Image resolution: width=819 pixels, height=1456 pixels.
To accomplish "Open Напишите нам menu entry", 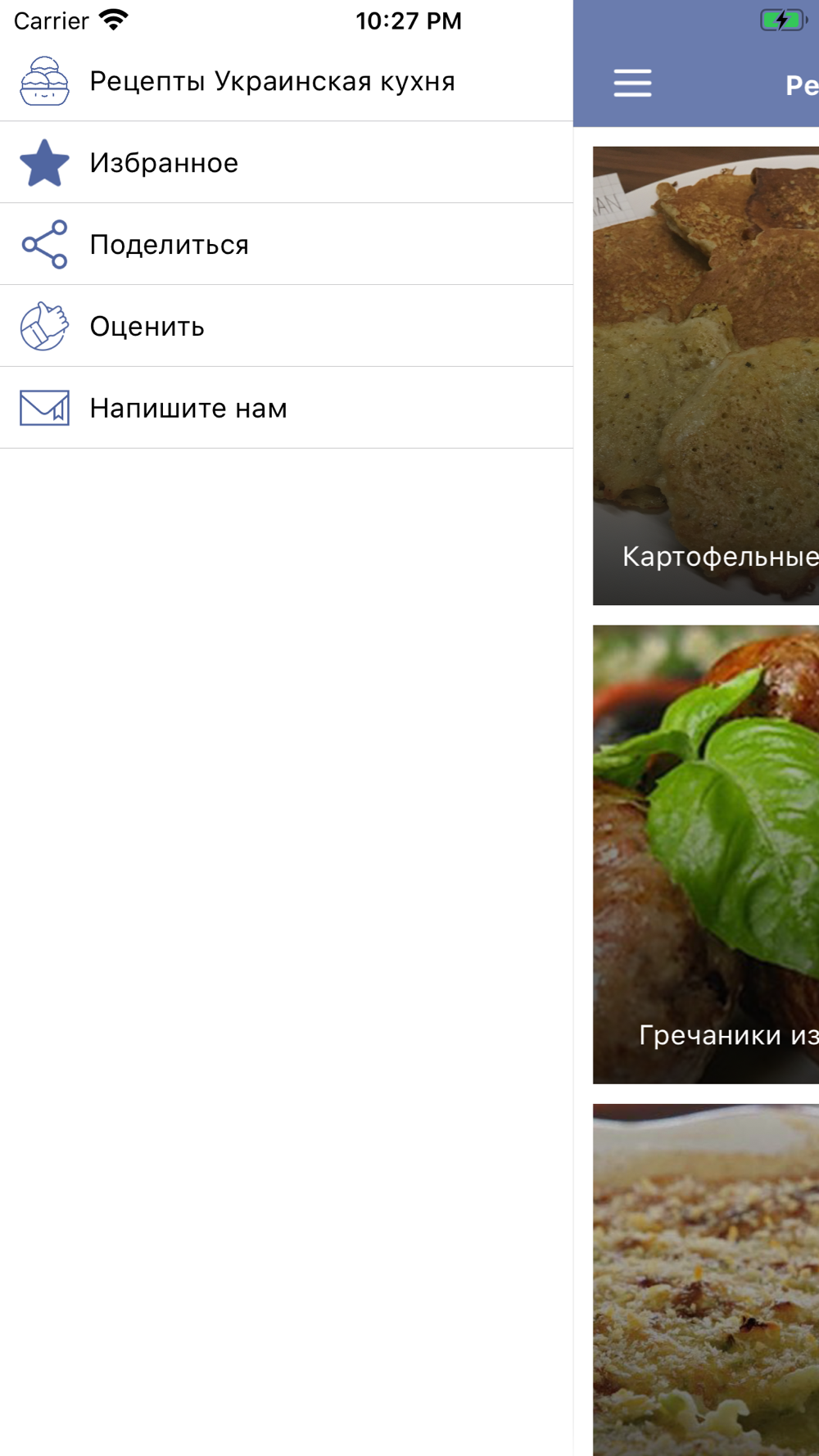I will tap(287, 408).
